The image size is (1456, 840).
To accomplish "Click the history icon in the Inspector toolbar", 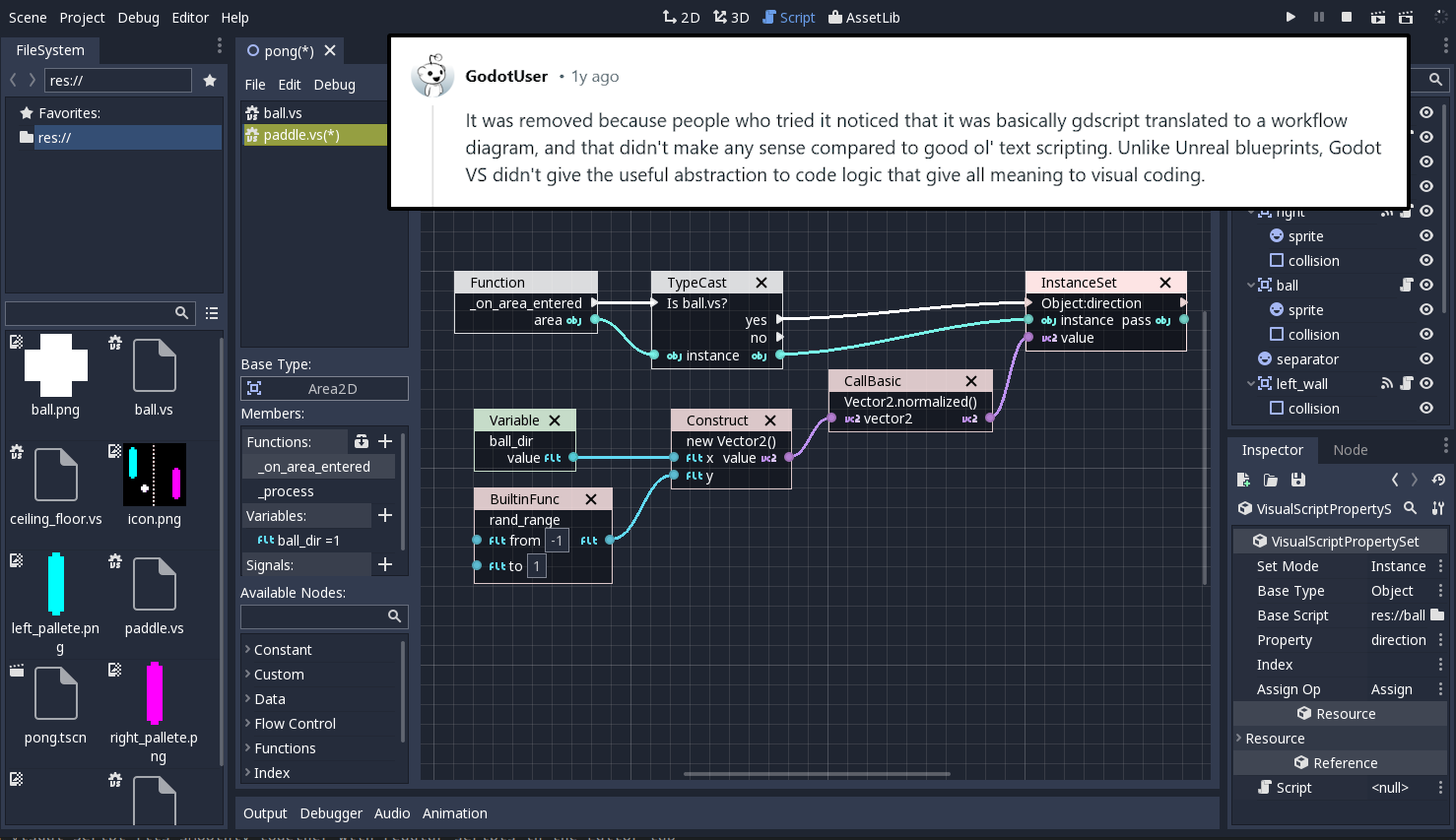I will click(1438, 480).
